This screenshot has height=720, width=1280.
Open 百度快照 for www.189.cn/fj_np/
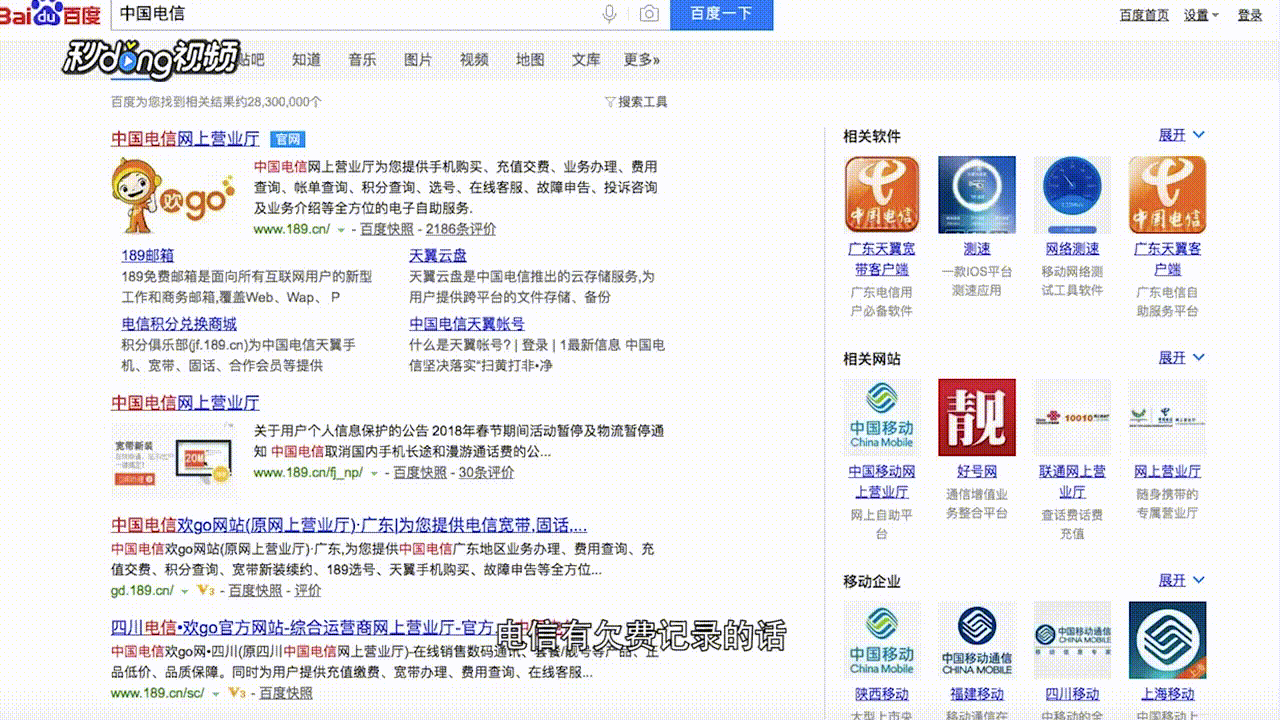pos(420,473)
